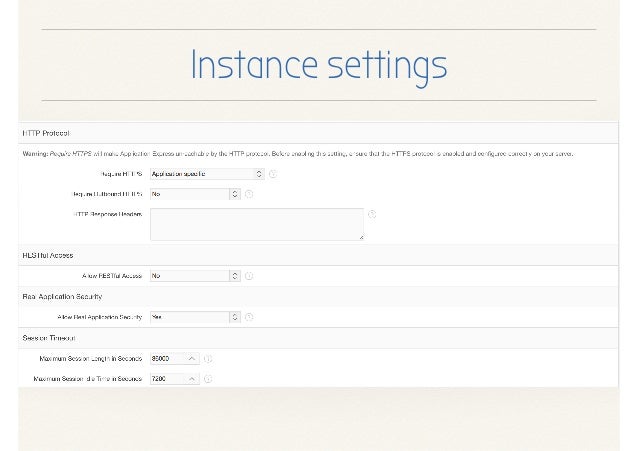Click inside the HTTP Response Headers textarea
This screenshot has width=638, height=451.
click(256, 224)
